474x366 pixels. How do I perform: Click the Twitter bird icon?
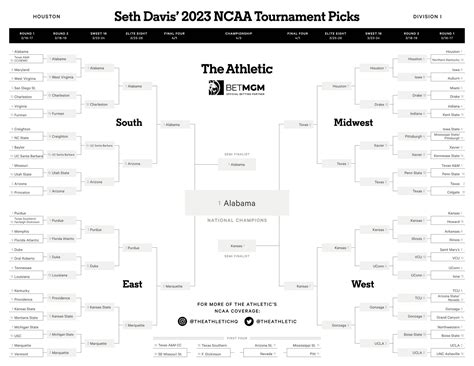pyautogui.click(x=249, y=321)
